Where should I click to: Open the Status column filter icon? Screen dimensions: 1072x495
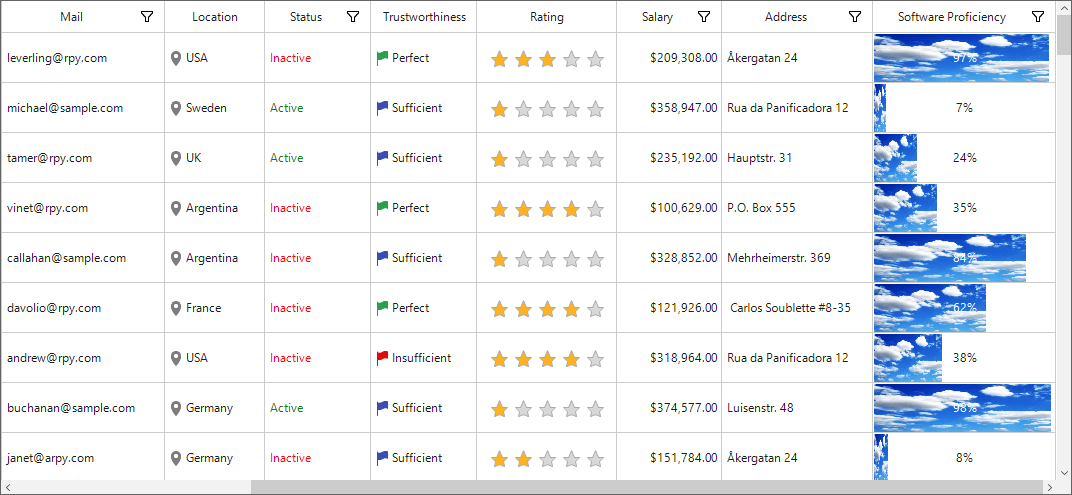353,17
